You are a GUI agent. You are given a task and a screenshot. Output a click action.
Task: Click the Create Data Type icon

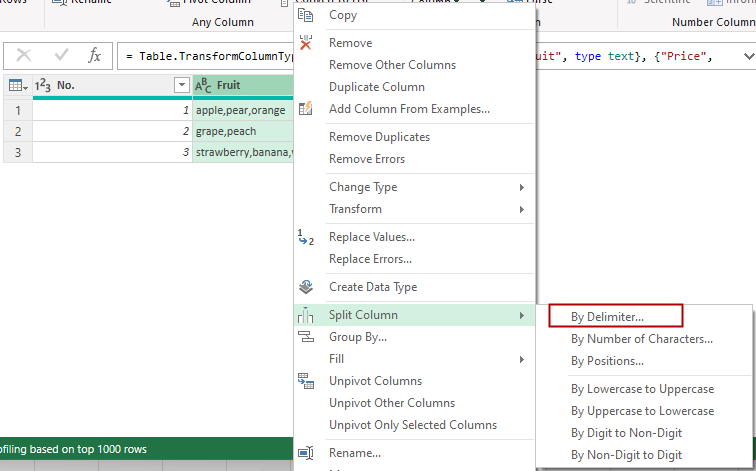(306, 287)
